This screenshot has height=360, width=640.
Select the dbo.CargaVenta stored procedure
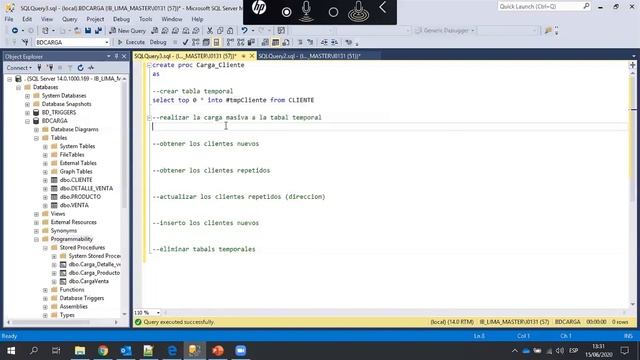pos(89,281)
